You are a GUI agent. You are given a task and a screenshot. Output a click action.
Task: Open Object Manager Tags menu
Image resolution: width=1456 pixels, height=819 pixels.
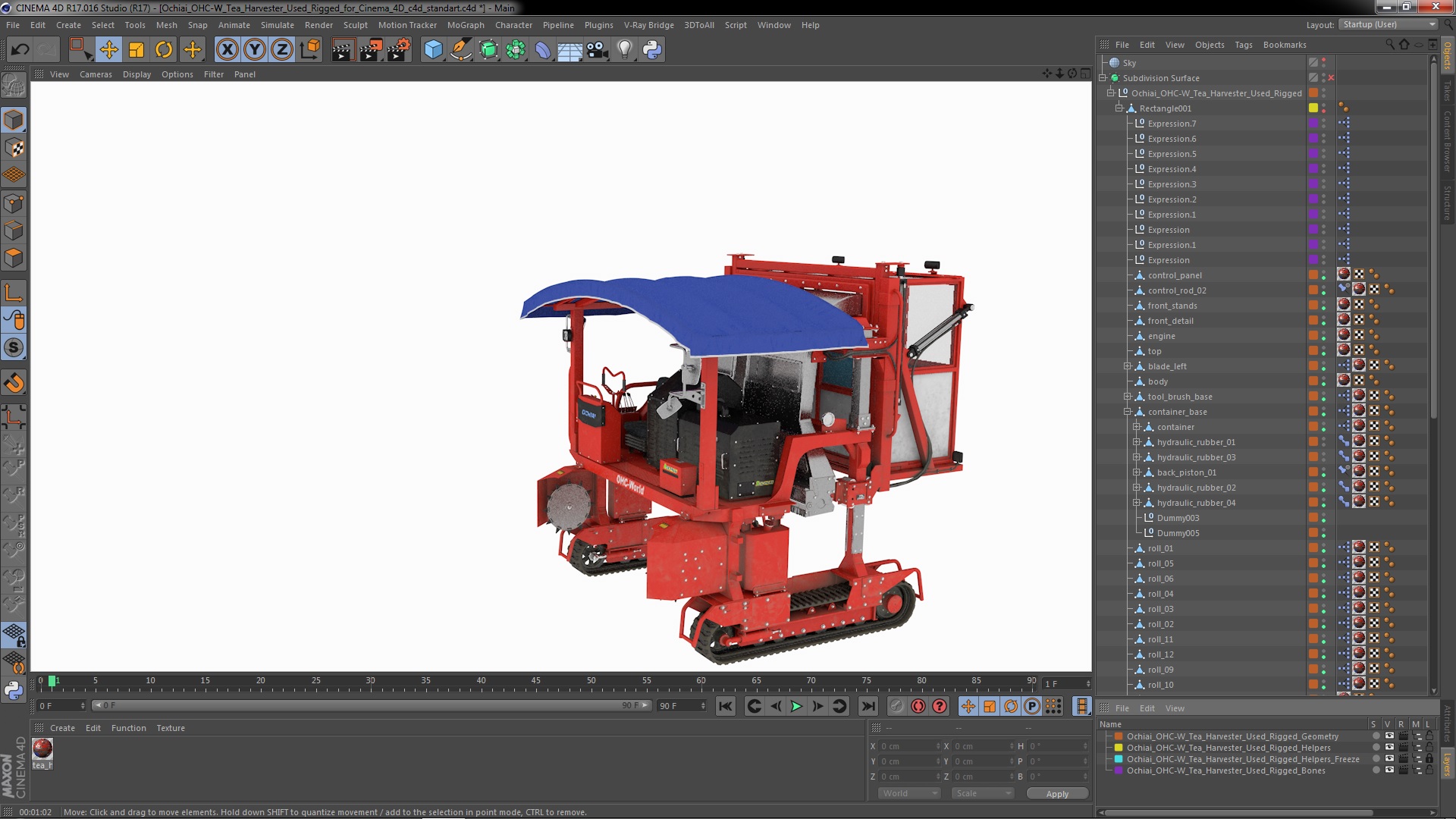[1243, 45]
